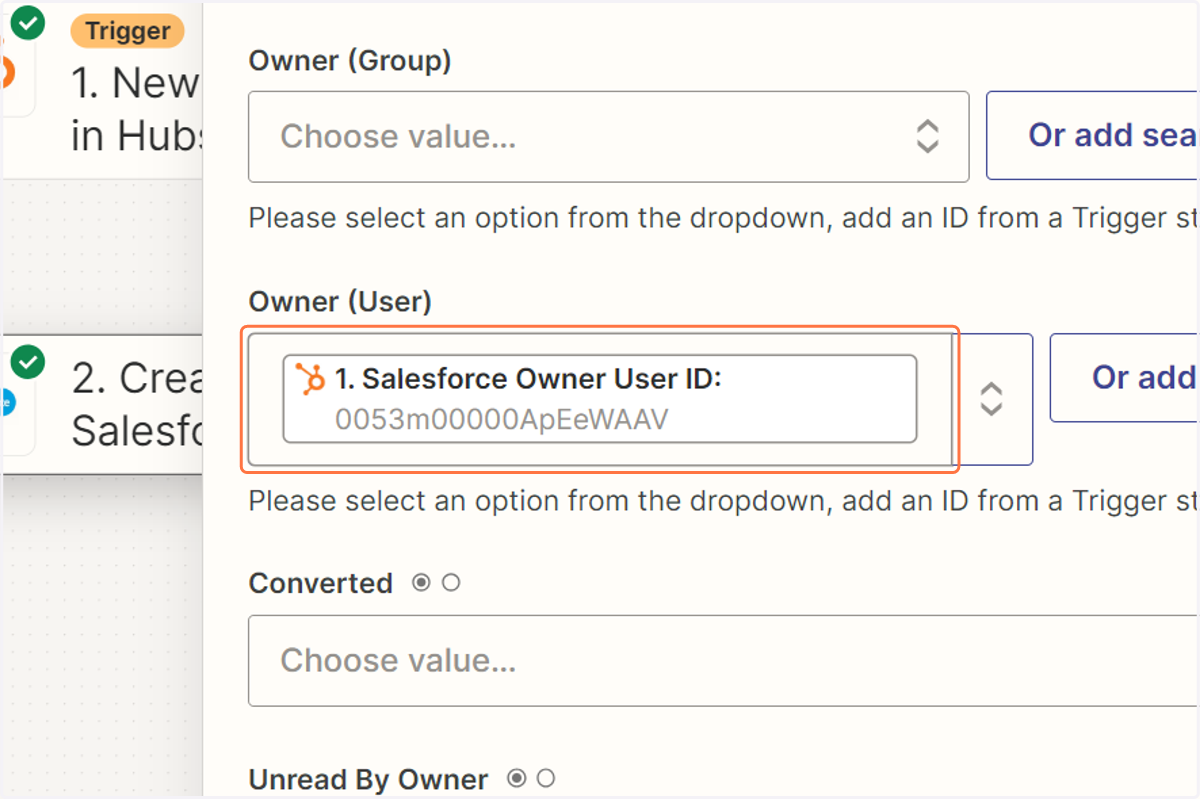The width and height of the screenshot is (1200, 799).
Task: Click the HubSpot app icon on step 1
Action: click(x=8, y=72)
